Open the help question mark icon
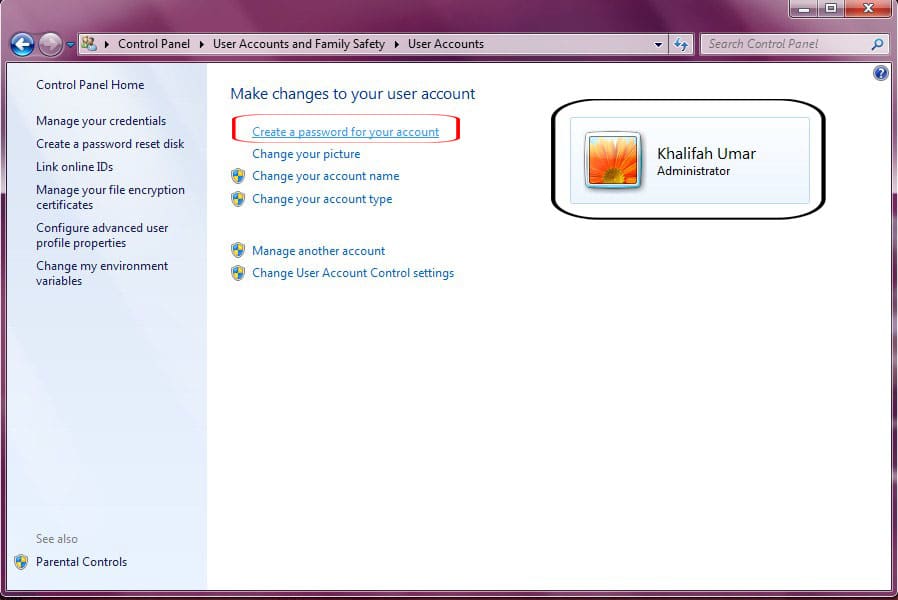898x600 pixels. tap(880, 73)
